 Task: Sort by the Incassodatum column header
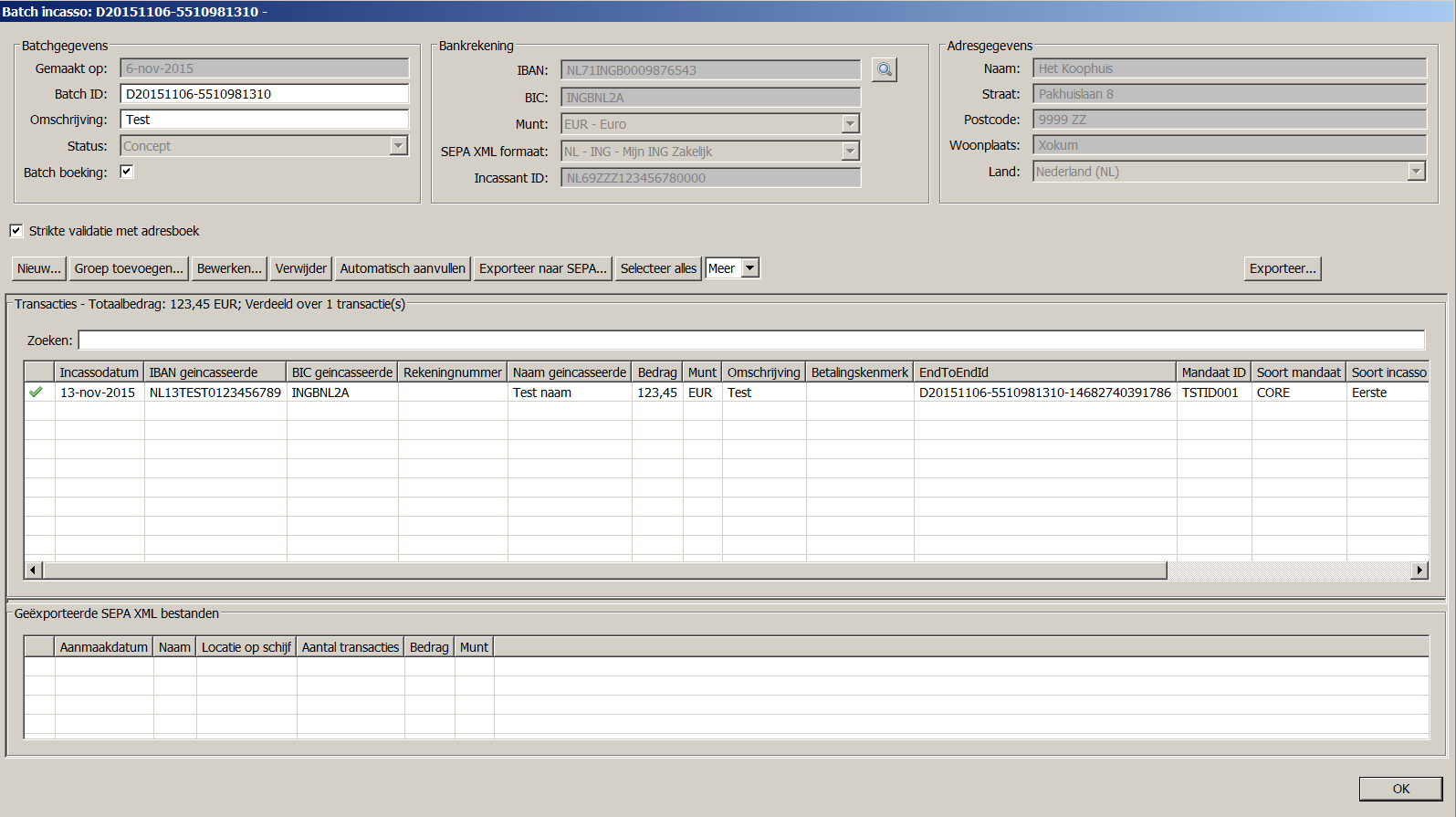(99, 372)
